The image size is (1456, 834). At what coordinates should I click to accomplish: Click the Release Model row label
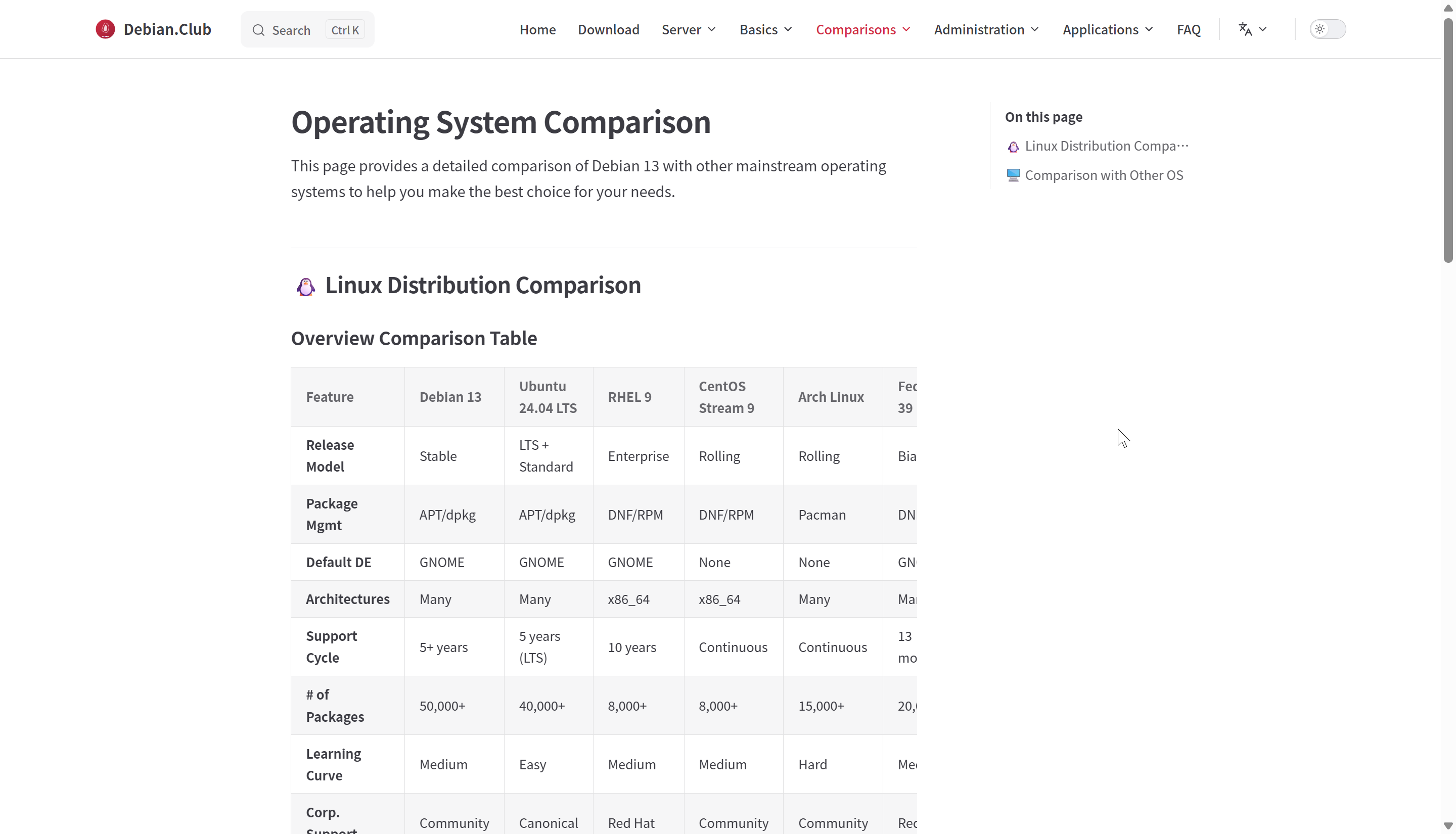(347, 456)
